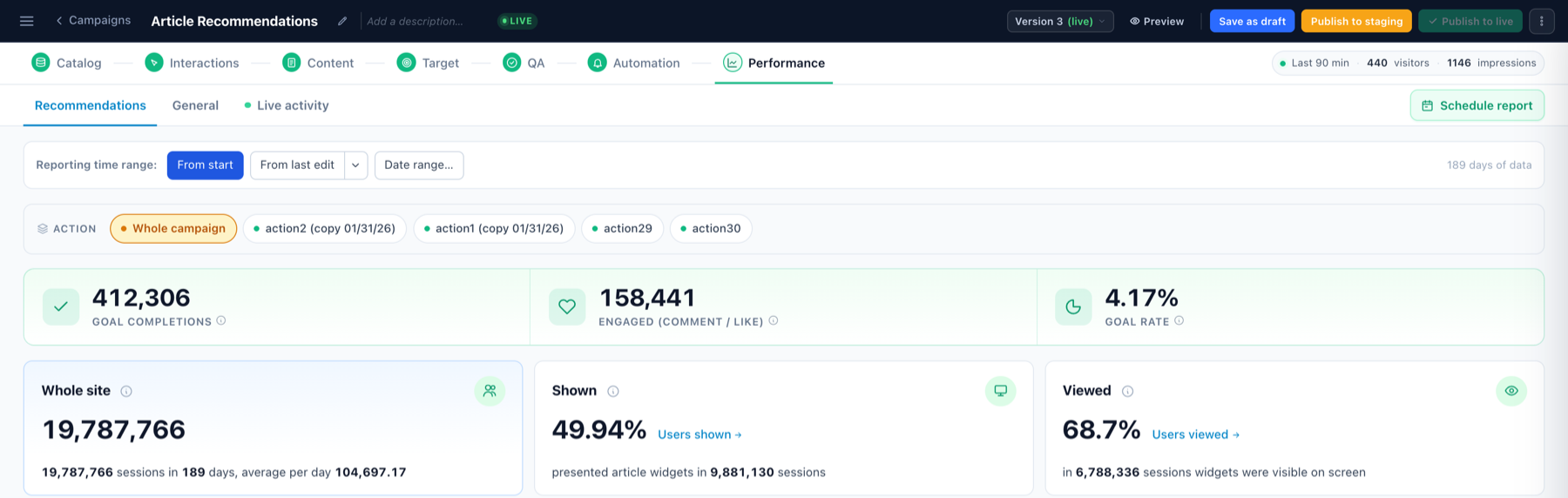
Task: Click the Shown info icon
Action: click(613, 391)
